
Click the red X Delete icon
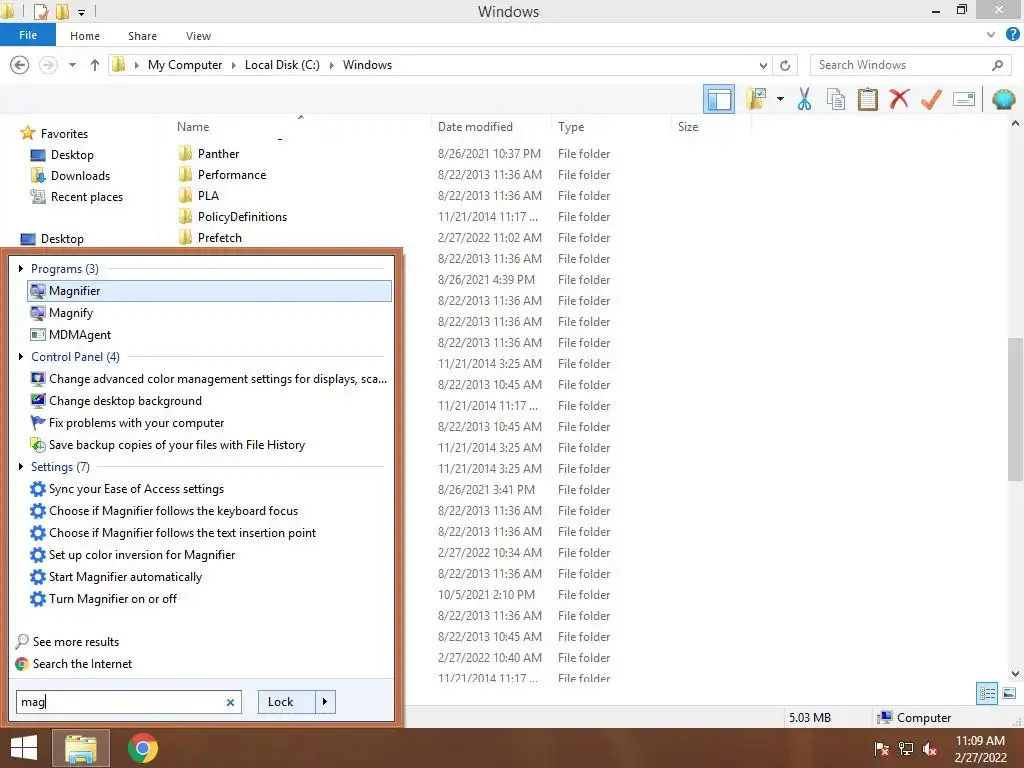pyautogui.click(x=899, y=99)
